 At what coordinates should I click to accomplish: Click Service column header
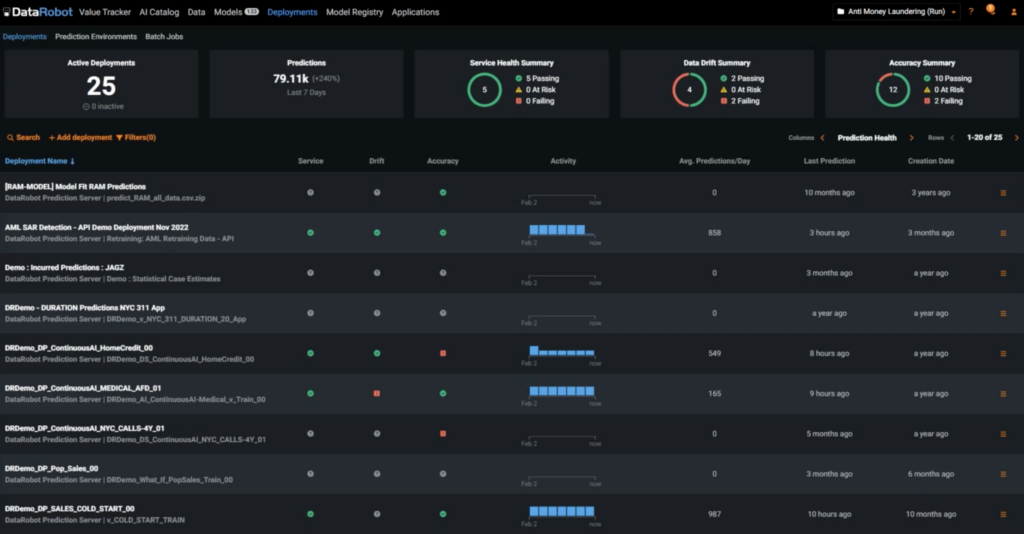click(310, 161)
